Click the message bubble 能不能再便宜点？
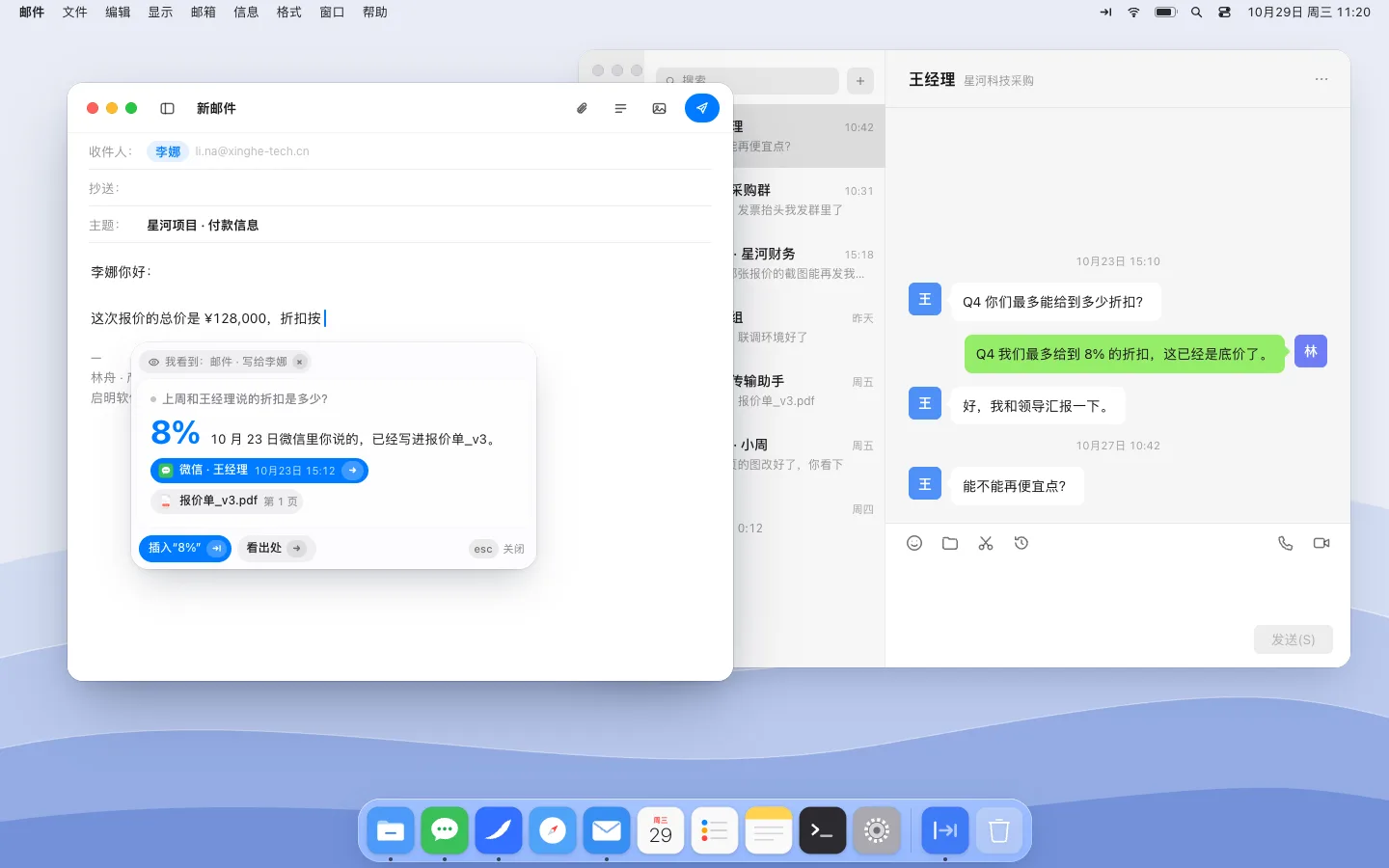Screen dimensions: 1389x868 click(x=1016, y=486)
